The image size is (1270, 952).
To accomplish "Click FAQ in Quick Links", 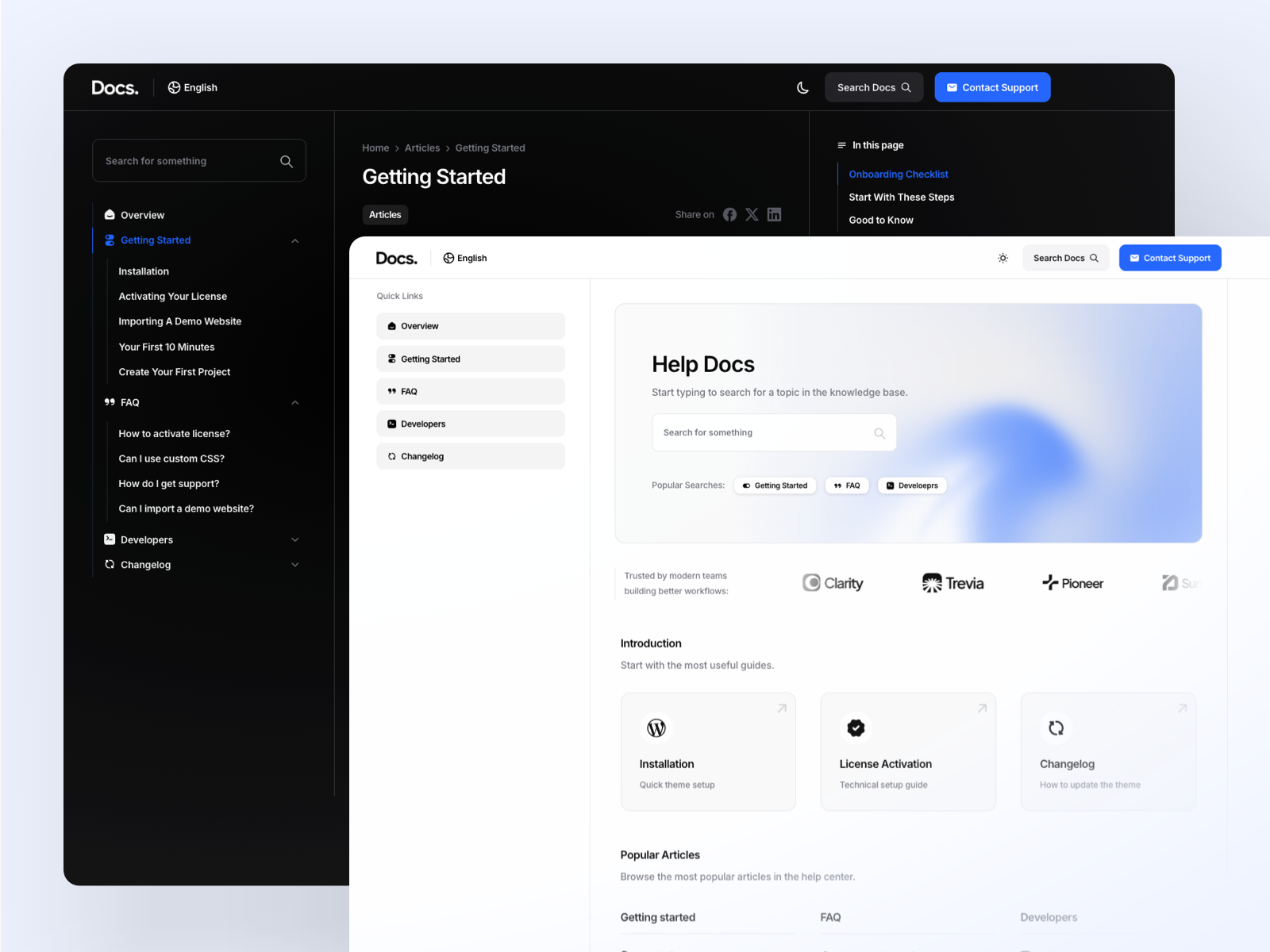I will pos(471,391).
